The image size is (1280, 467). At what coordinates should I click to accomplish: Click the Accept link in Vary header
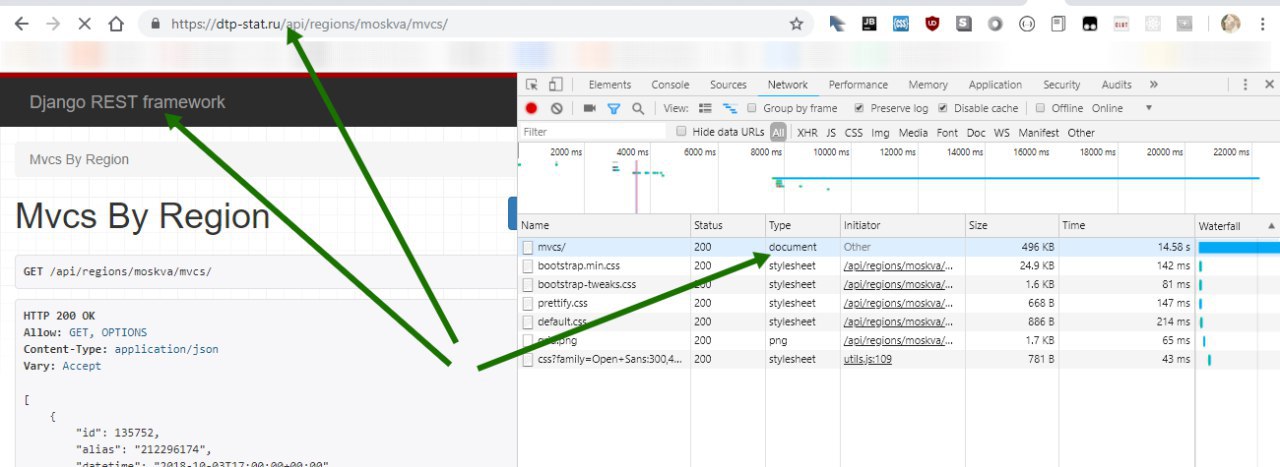coord(82,366)
